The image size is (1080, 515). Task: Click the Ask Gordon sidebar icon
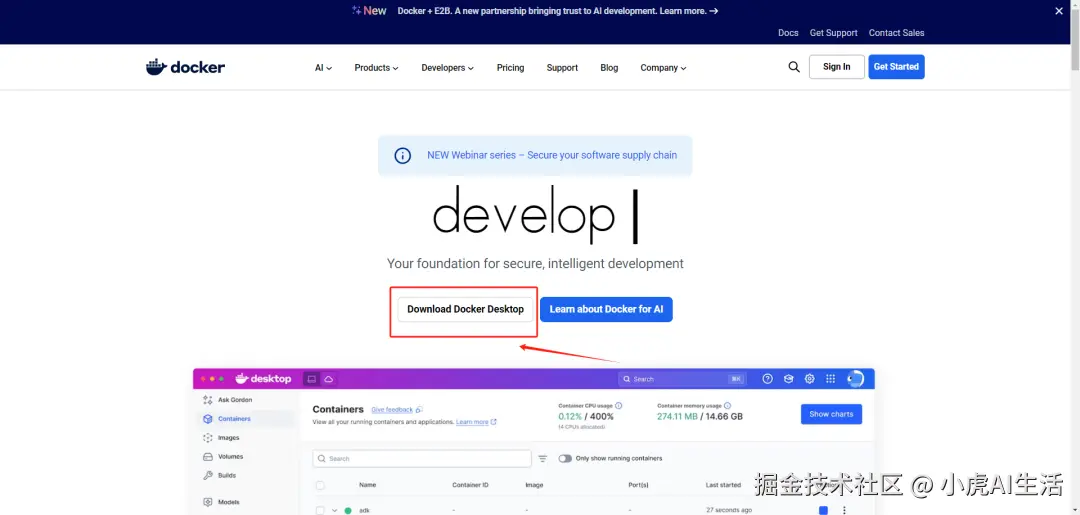(x=208, y=400)
